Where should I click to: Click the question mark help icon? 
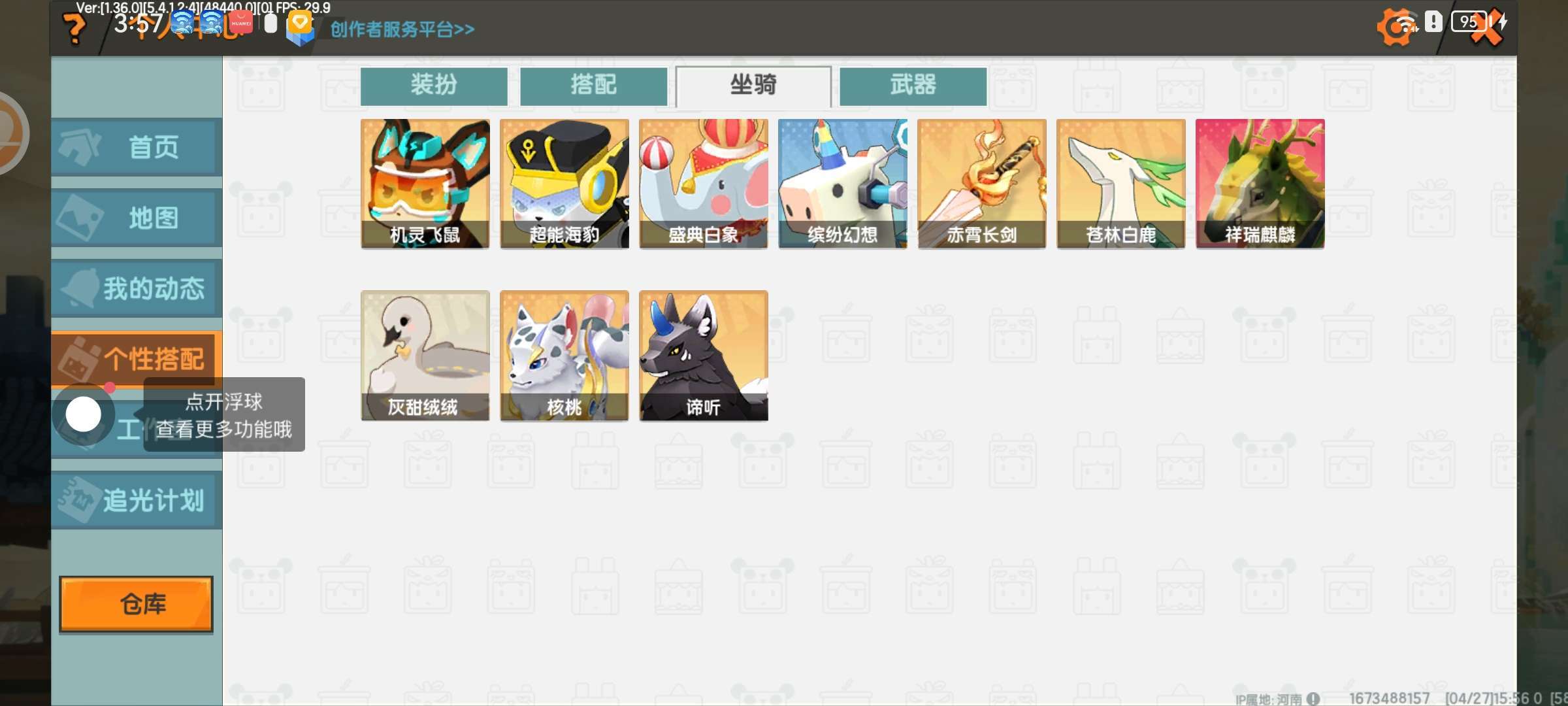74,28
